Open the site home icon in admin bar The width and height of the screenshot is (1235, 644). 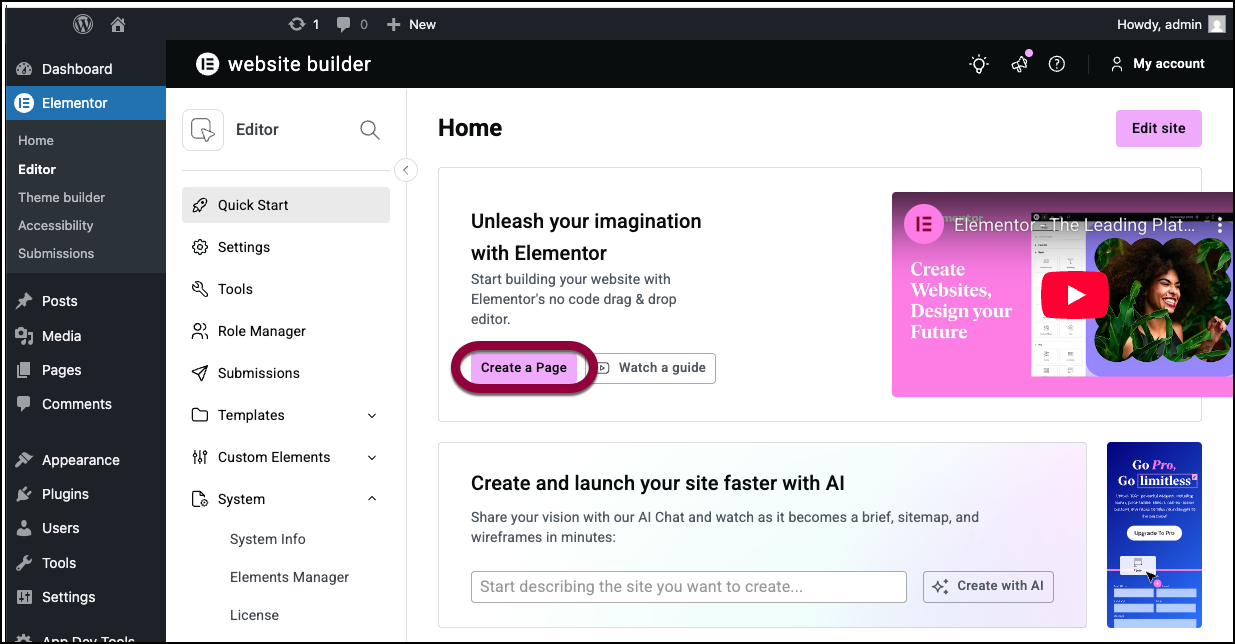(119, 24)
